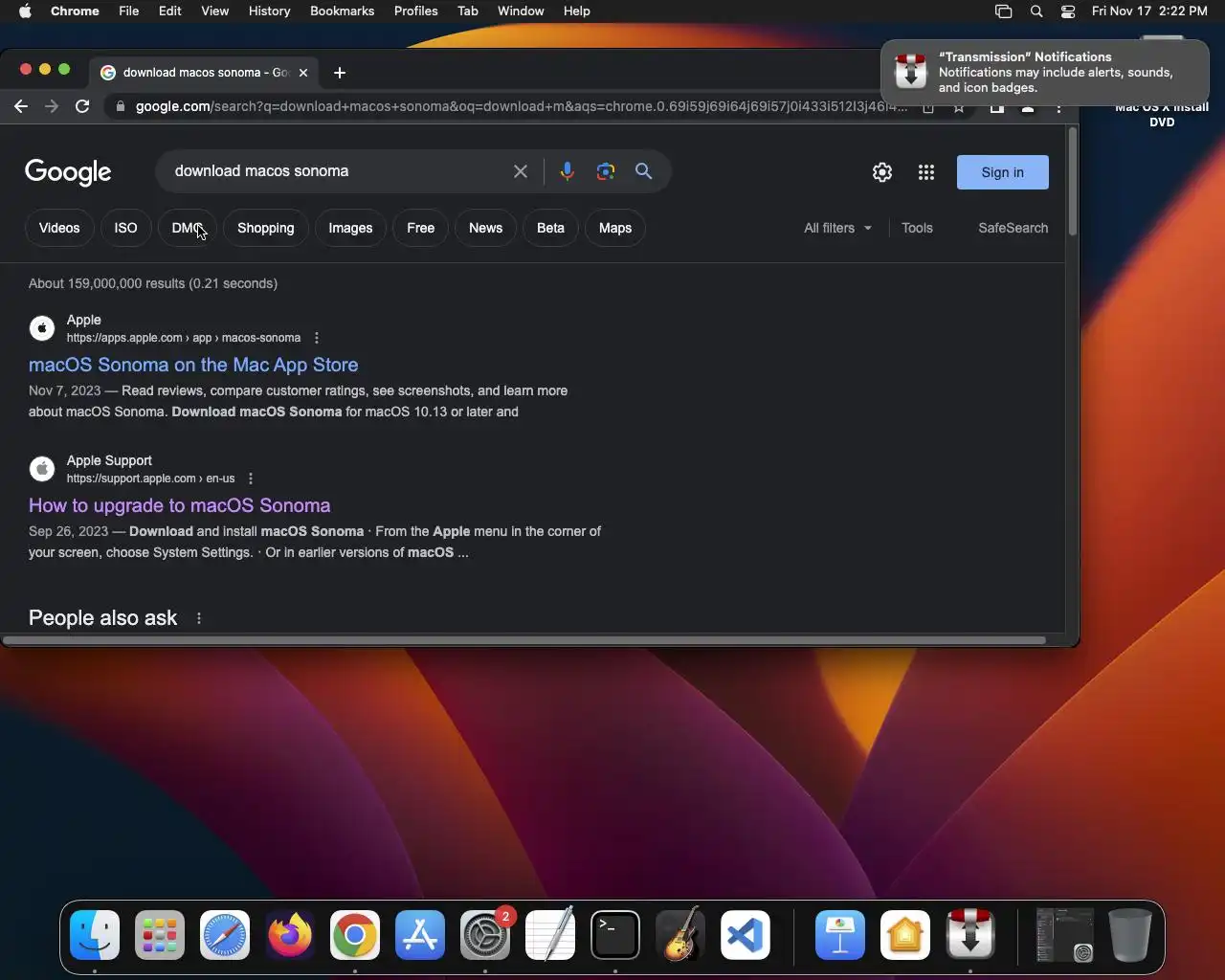This screenshot has width=1225, height=980.
Task: Open the Tools options
Action: pyautogui.click(x=917, y=228)
